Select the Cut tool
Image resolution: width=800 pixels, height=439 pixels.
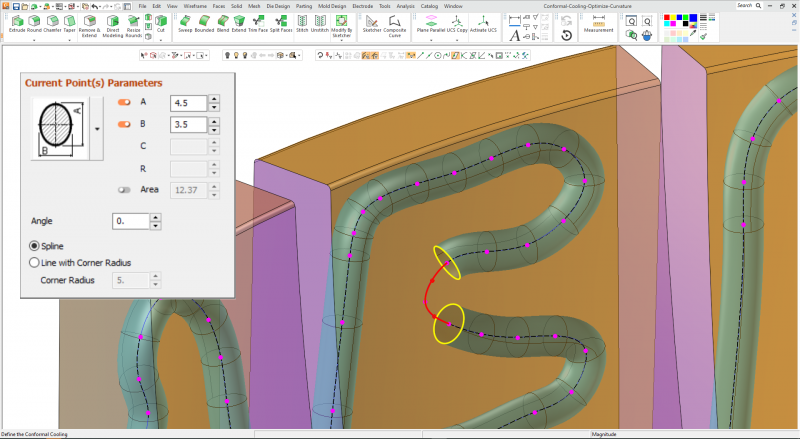pos(161,24)
